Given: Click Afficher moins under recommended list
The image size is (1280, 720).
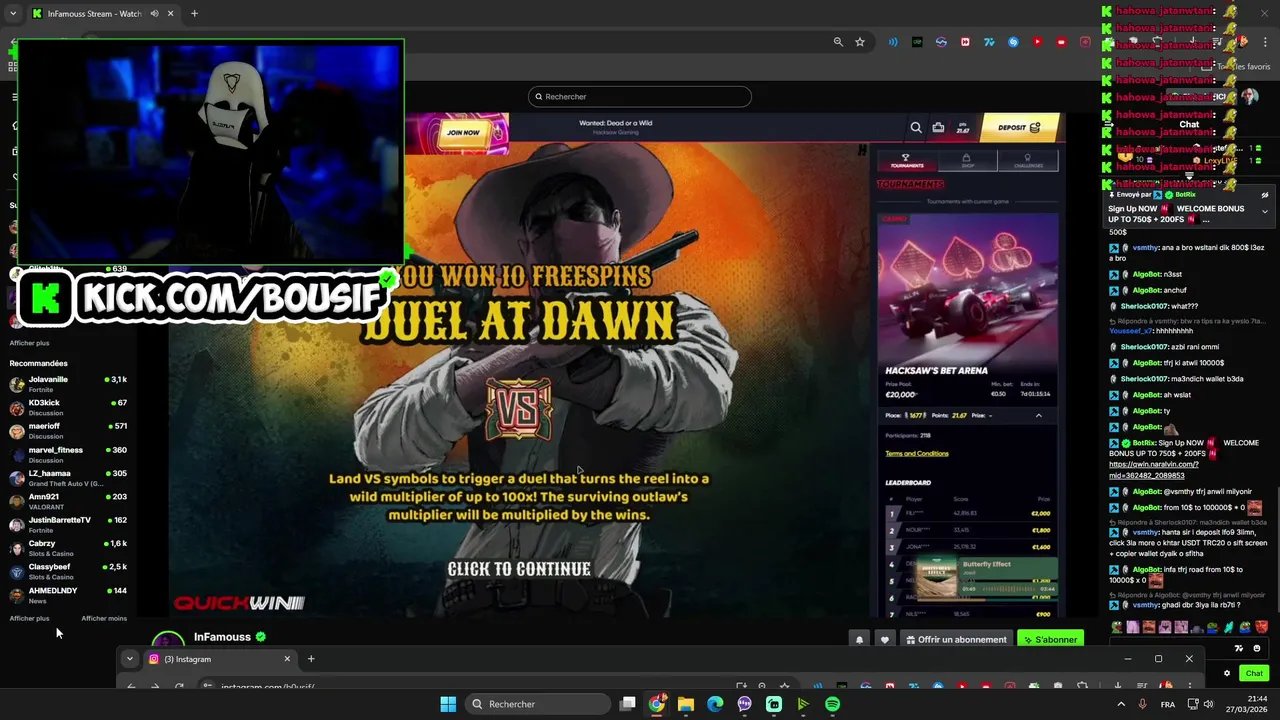Looking at the screenshot, I should tap(104, 618).
